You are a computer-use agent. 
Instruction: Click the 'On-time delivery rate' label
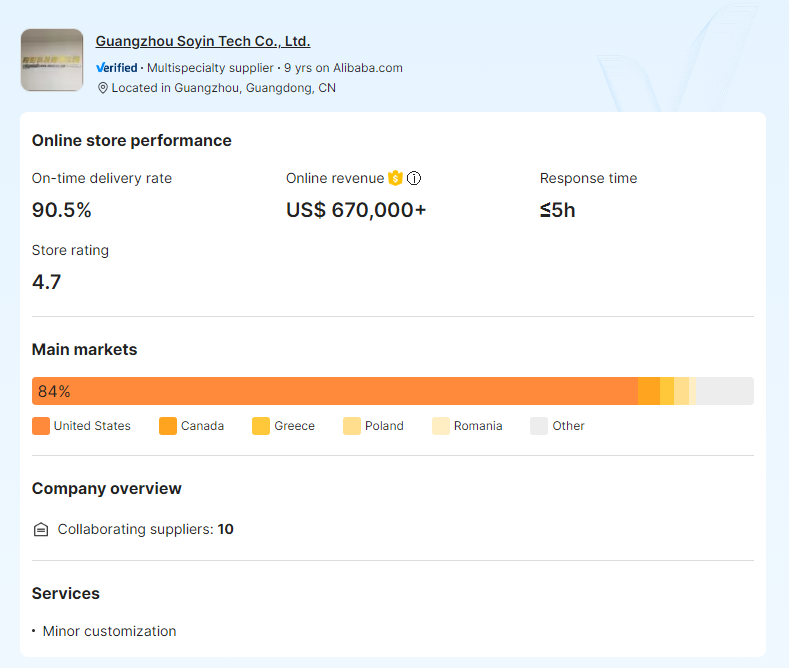point(102,179)
